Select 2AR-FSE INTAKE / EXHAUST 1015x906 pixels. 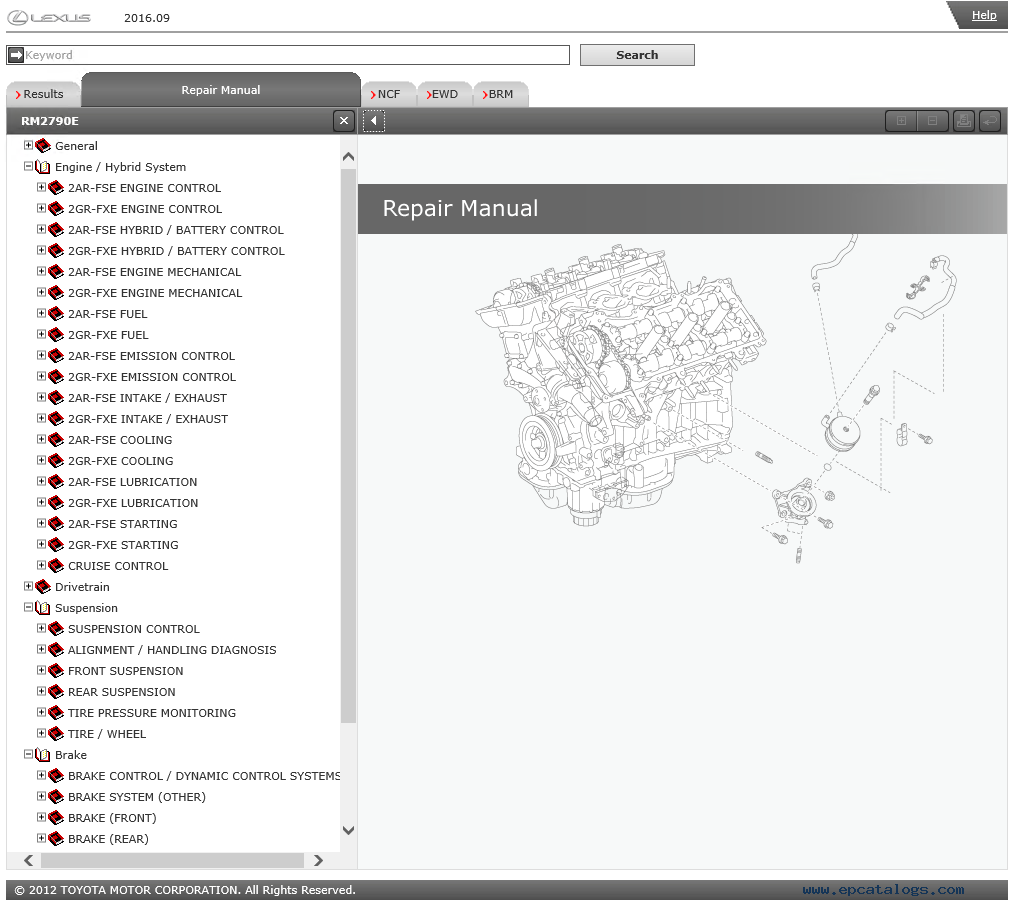(x=148, y=398)
